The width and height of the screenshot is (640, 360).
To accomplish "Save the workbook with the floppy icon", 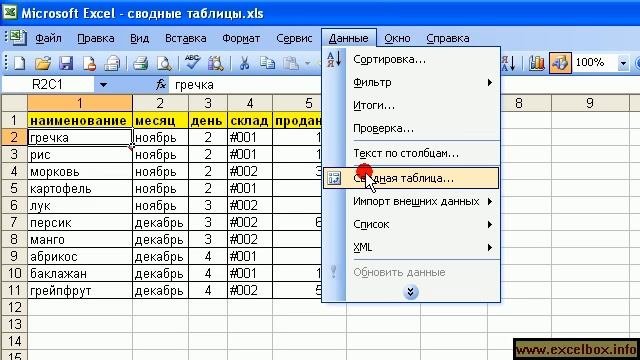I will 66,63.
